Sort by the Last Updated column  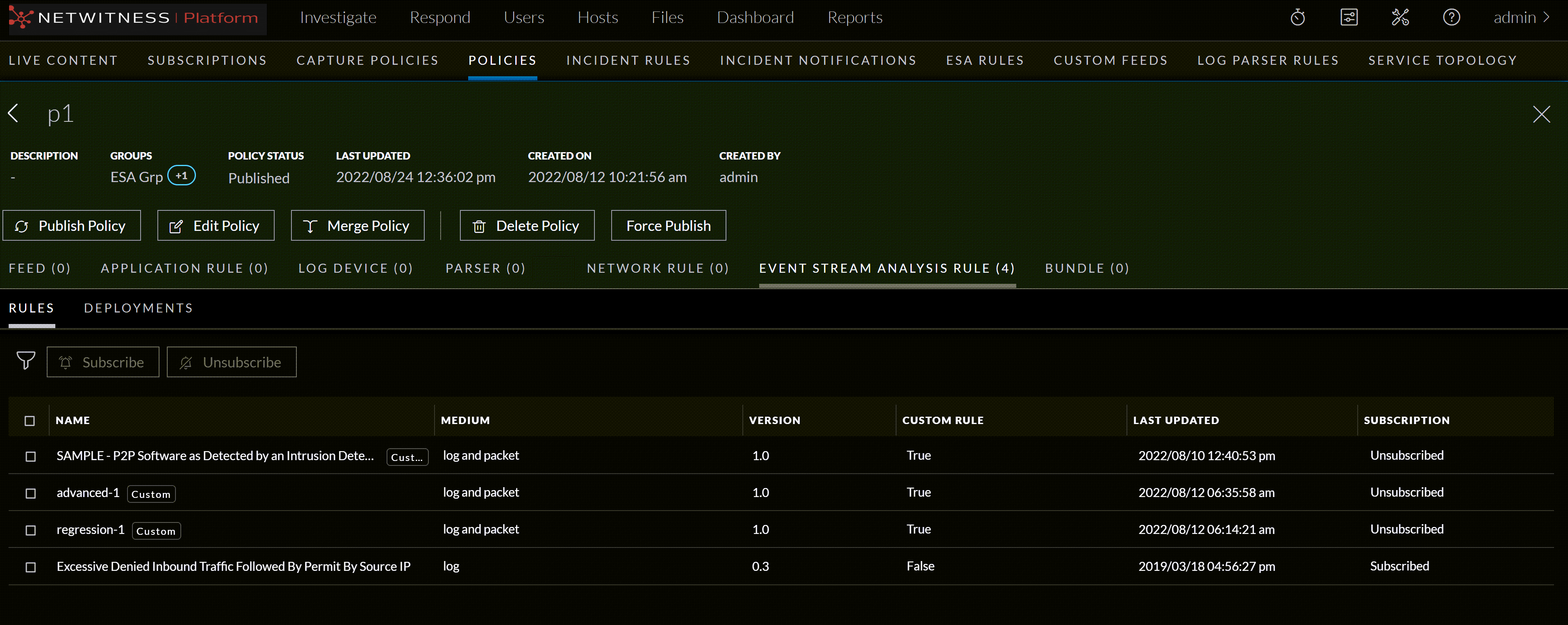[1175, 420]
